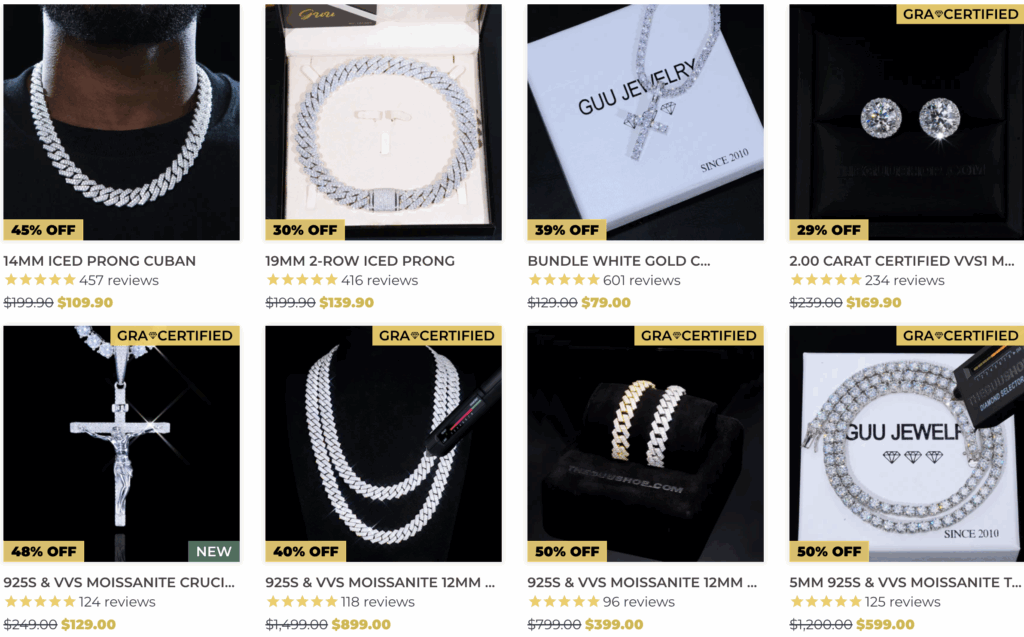Open the two-tone Cuban bracelets image

645,444
